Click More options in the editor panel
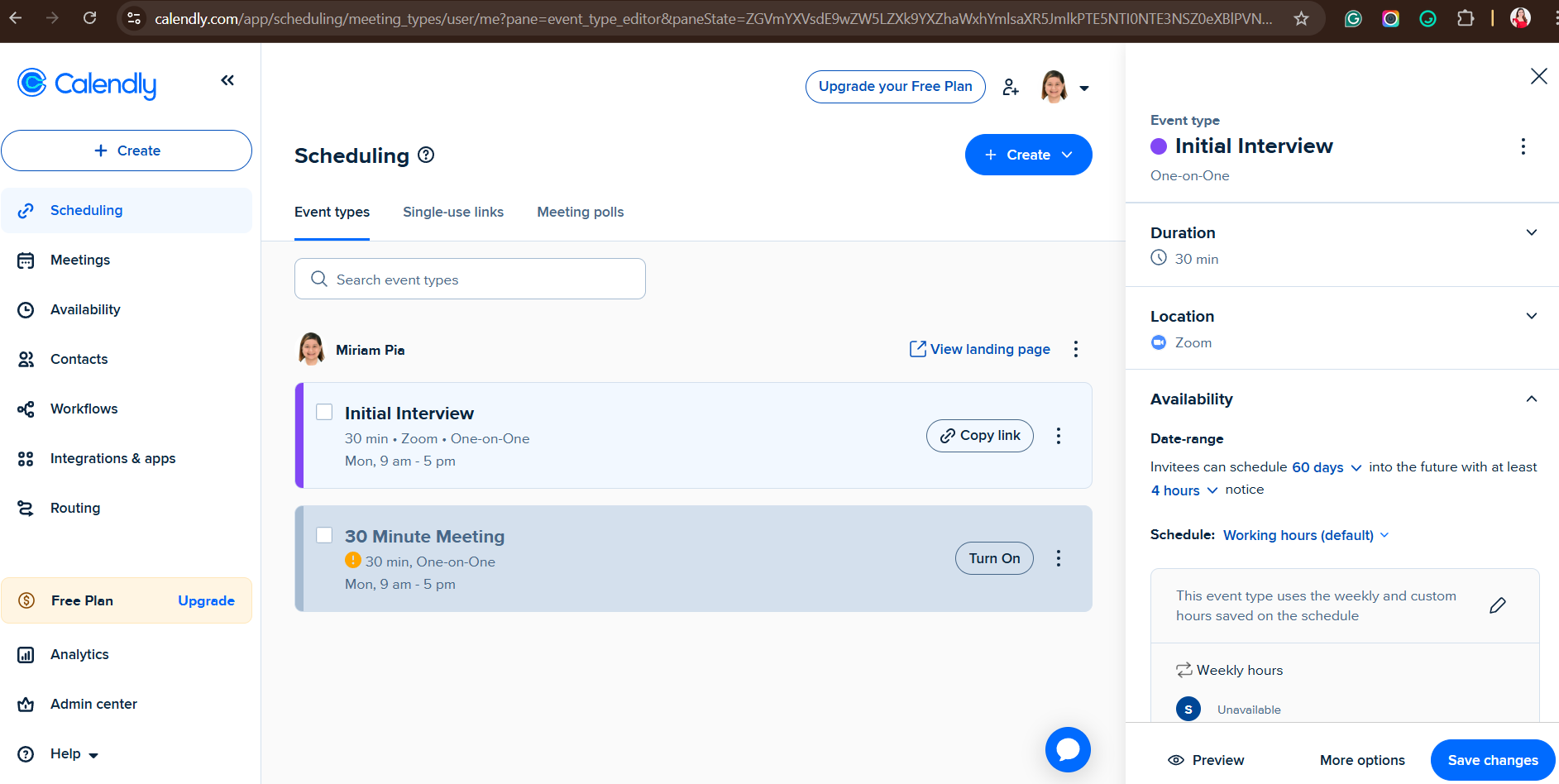 [1362, 760]
